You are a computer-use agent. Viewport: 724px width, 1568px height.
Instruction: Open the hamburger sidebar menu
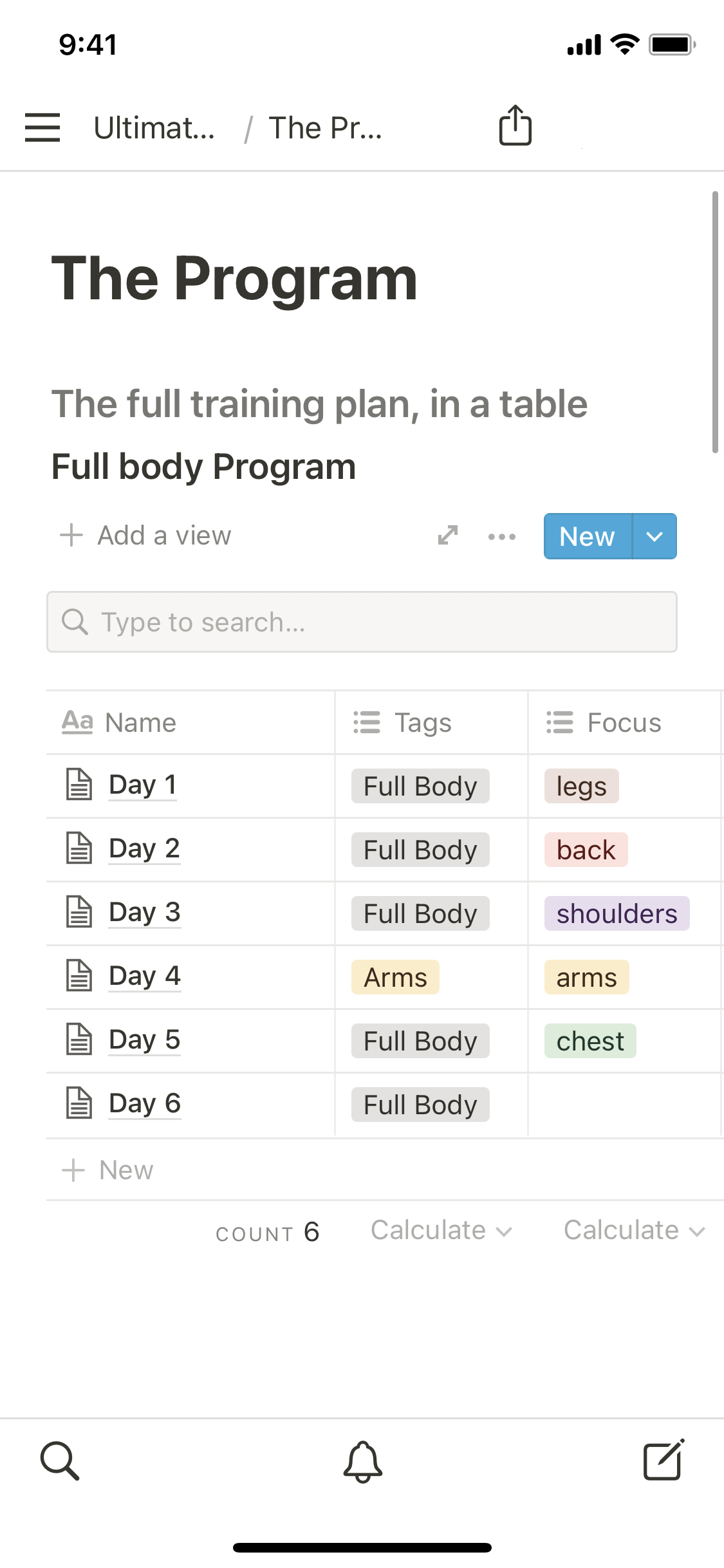click(42, 127)
